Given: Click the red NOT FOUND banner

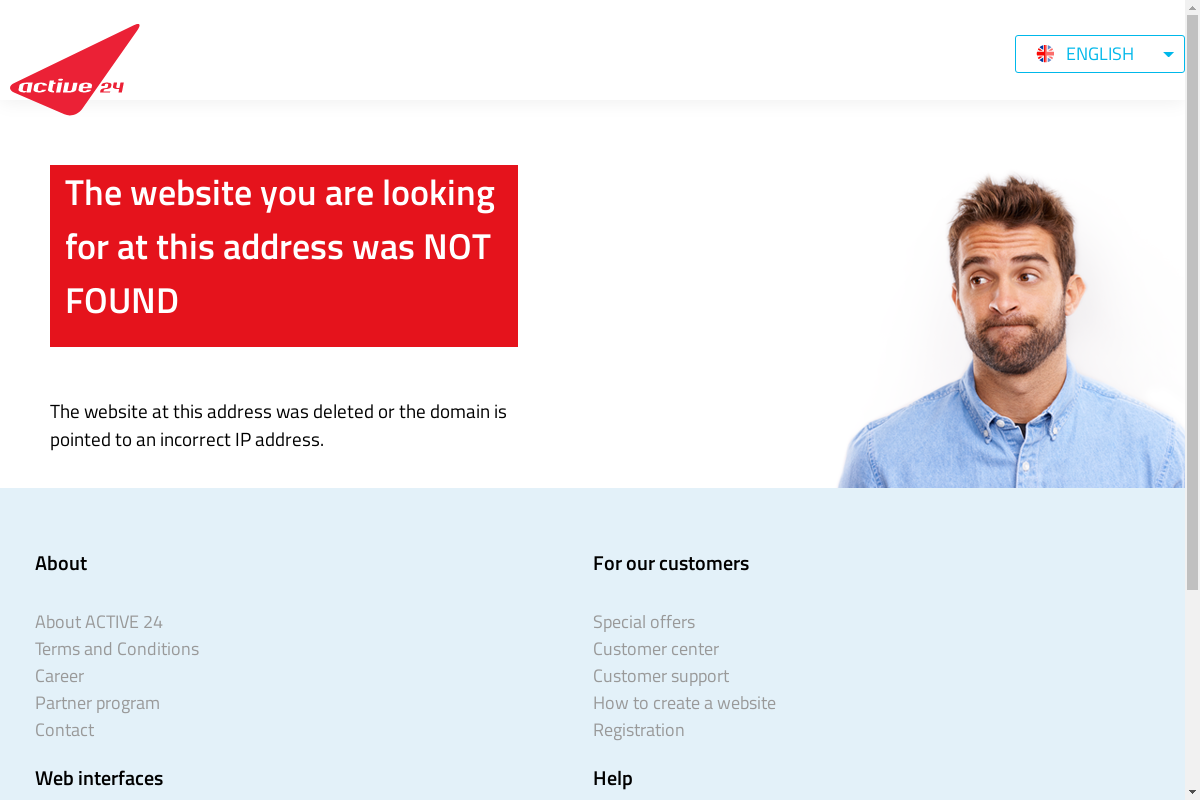Looking at the screenshot, I should pos(284,256).
